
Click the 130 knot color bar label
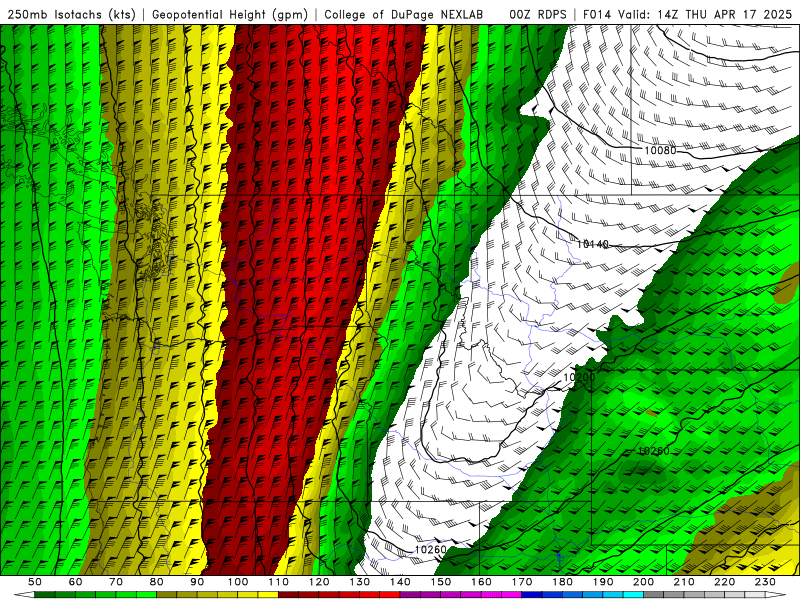click(x=359, y=582)
